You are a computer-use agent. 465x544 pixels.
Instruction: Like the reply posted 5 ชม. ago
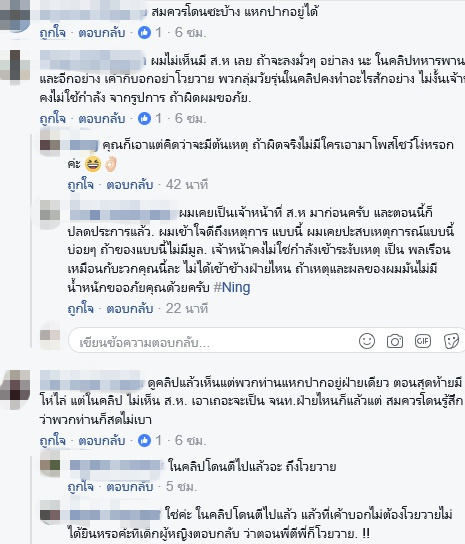click(x=81, y=487)
